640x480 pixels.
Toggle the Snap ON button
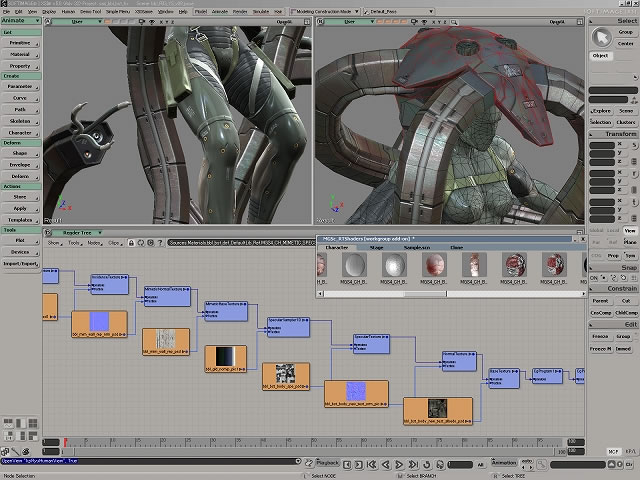click(x=592, y=277)
